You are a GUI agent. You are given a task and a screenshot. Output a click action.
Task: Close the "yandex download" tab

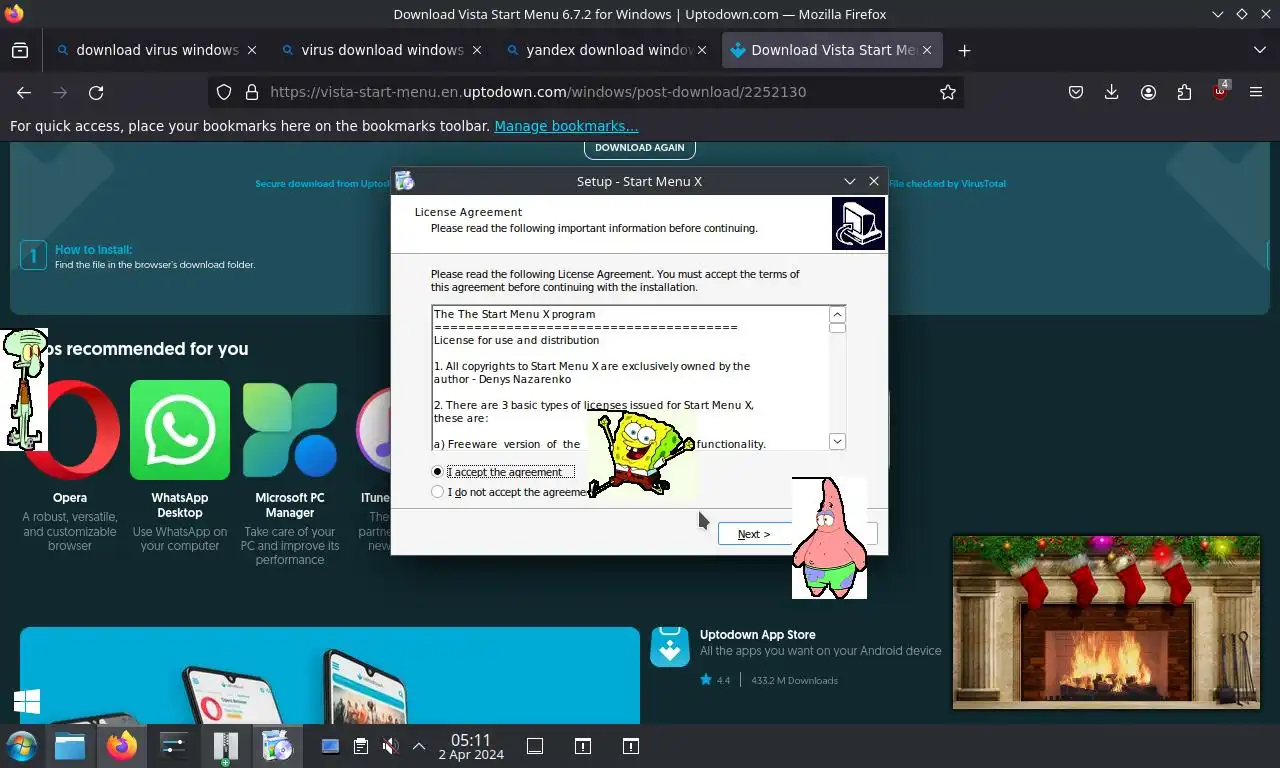(x=702, y=50)
